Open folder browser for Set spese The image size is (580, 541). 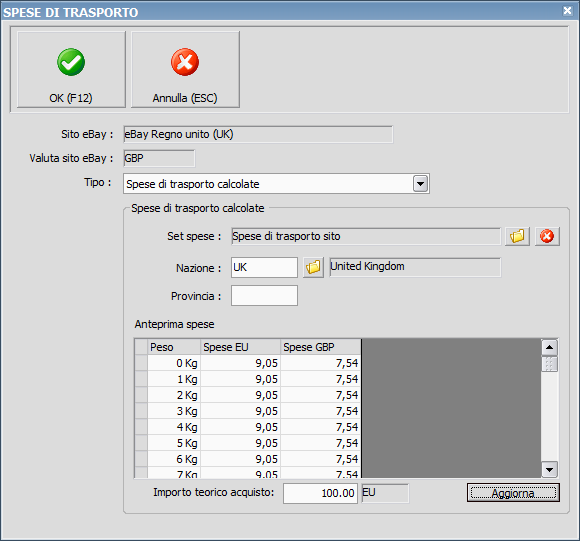(517, 236)
